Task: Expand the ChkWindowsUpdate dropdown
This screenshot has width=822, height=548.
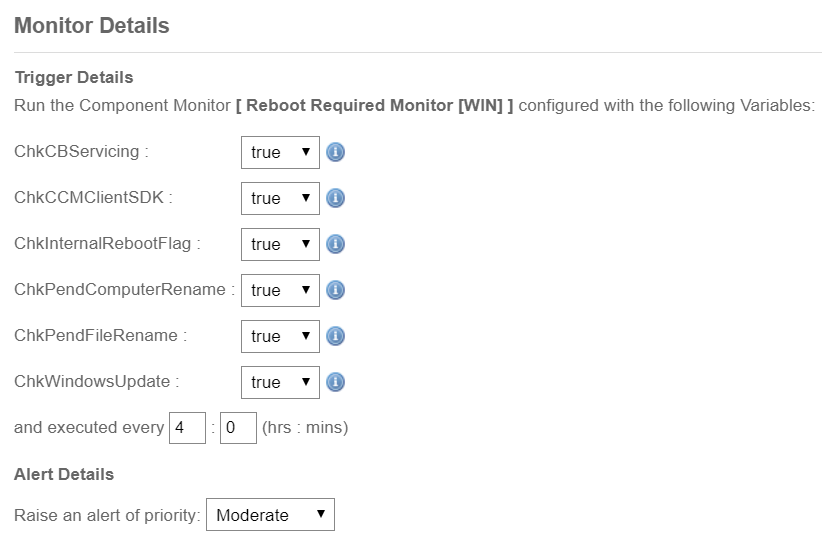Action: (280, 382)
